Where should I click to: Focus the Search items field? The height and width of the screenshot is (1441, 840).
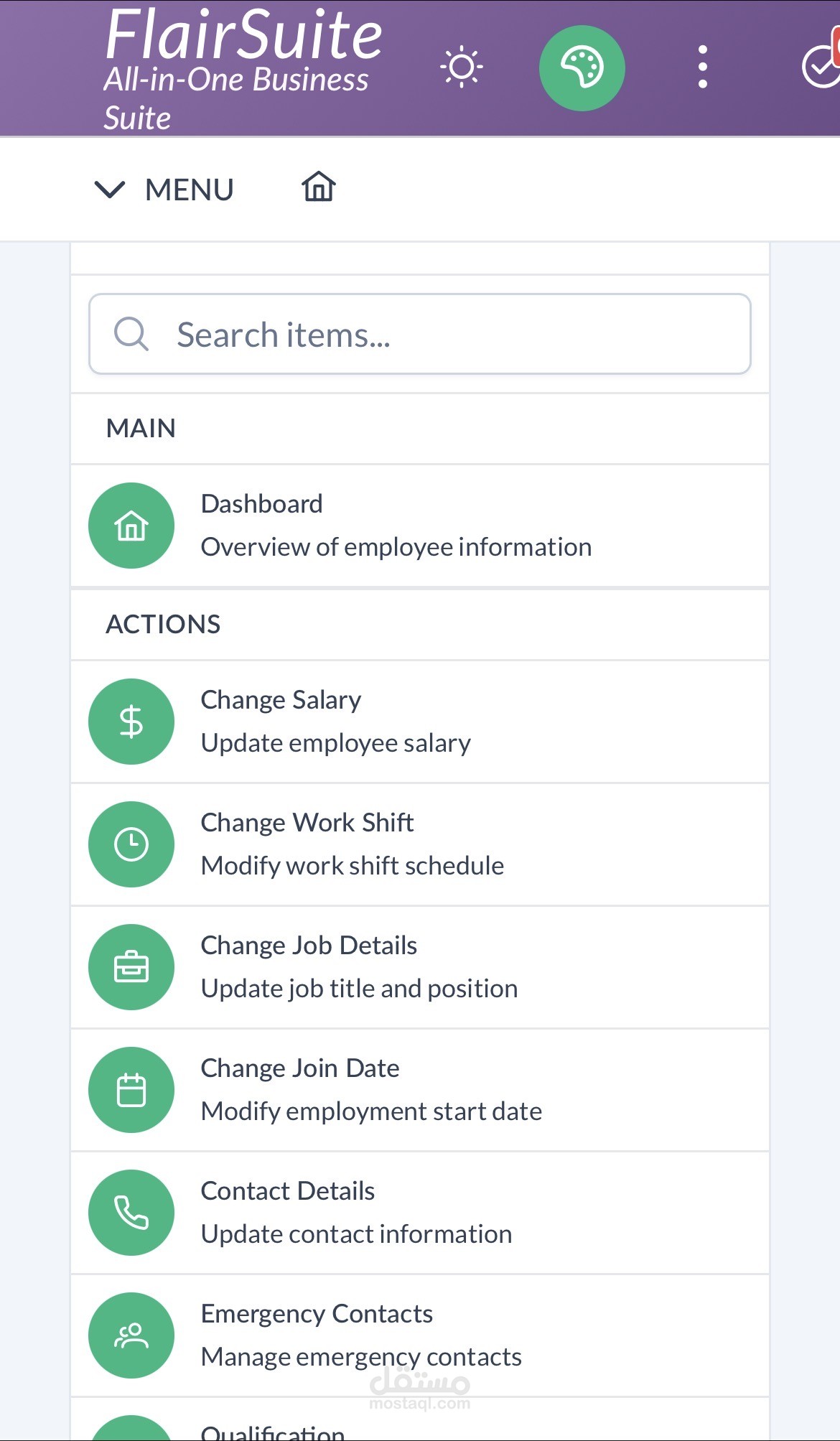(x=420, y=335)
